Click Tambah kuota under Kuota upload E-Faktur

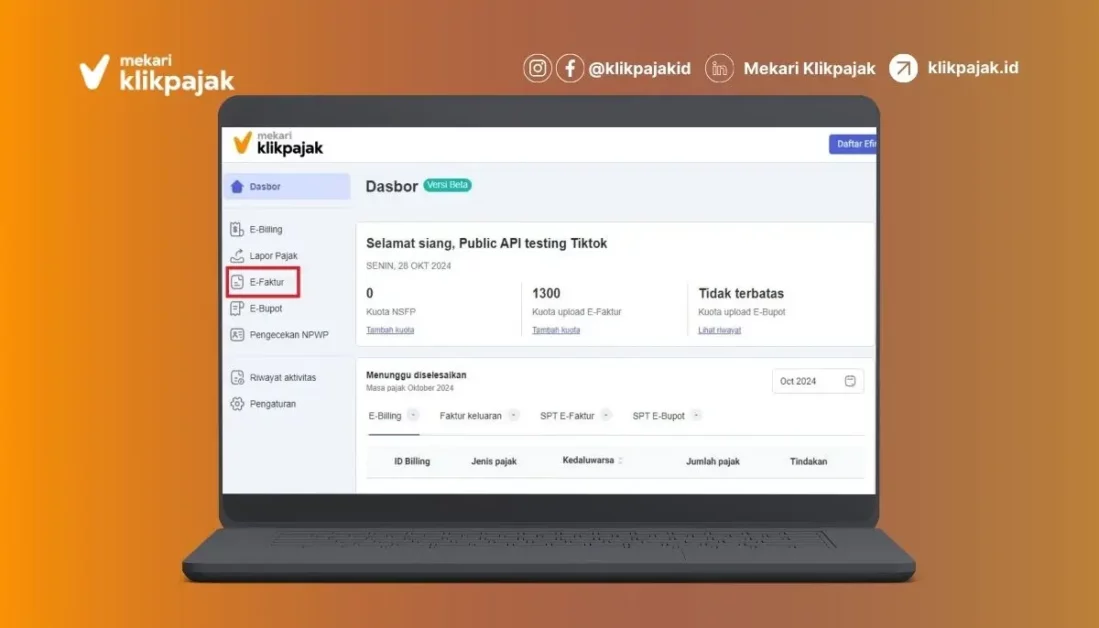click(556, 330)
